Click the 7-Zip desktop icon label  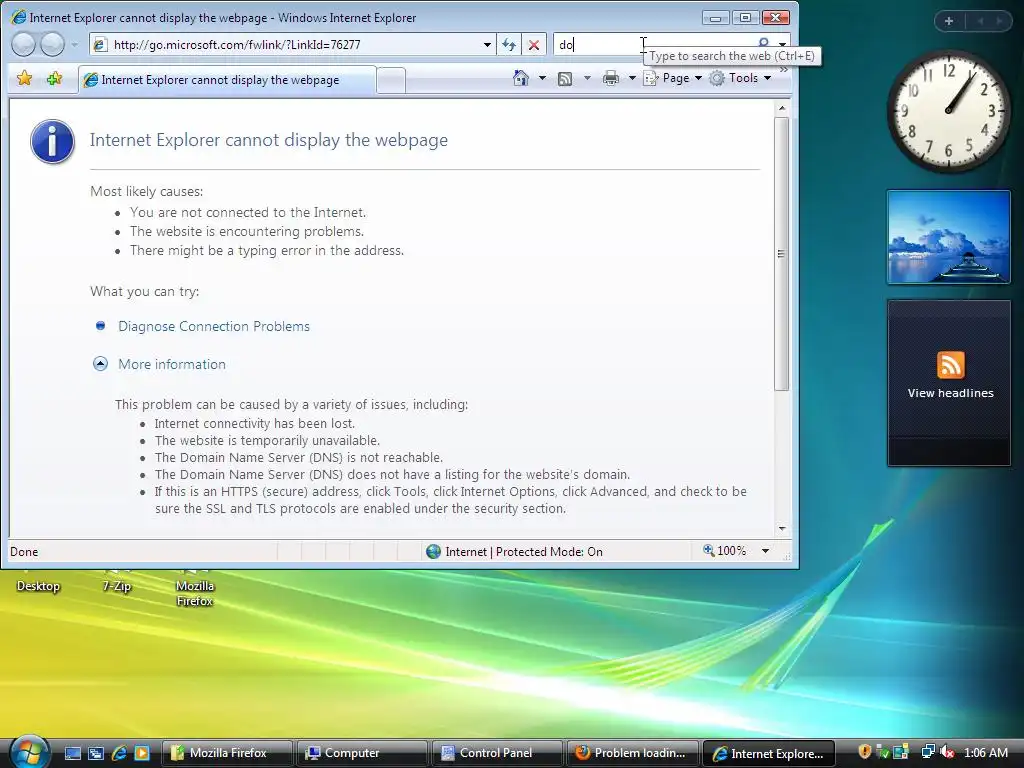(x=116, y=586)
